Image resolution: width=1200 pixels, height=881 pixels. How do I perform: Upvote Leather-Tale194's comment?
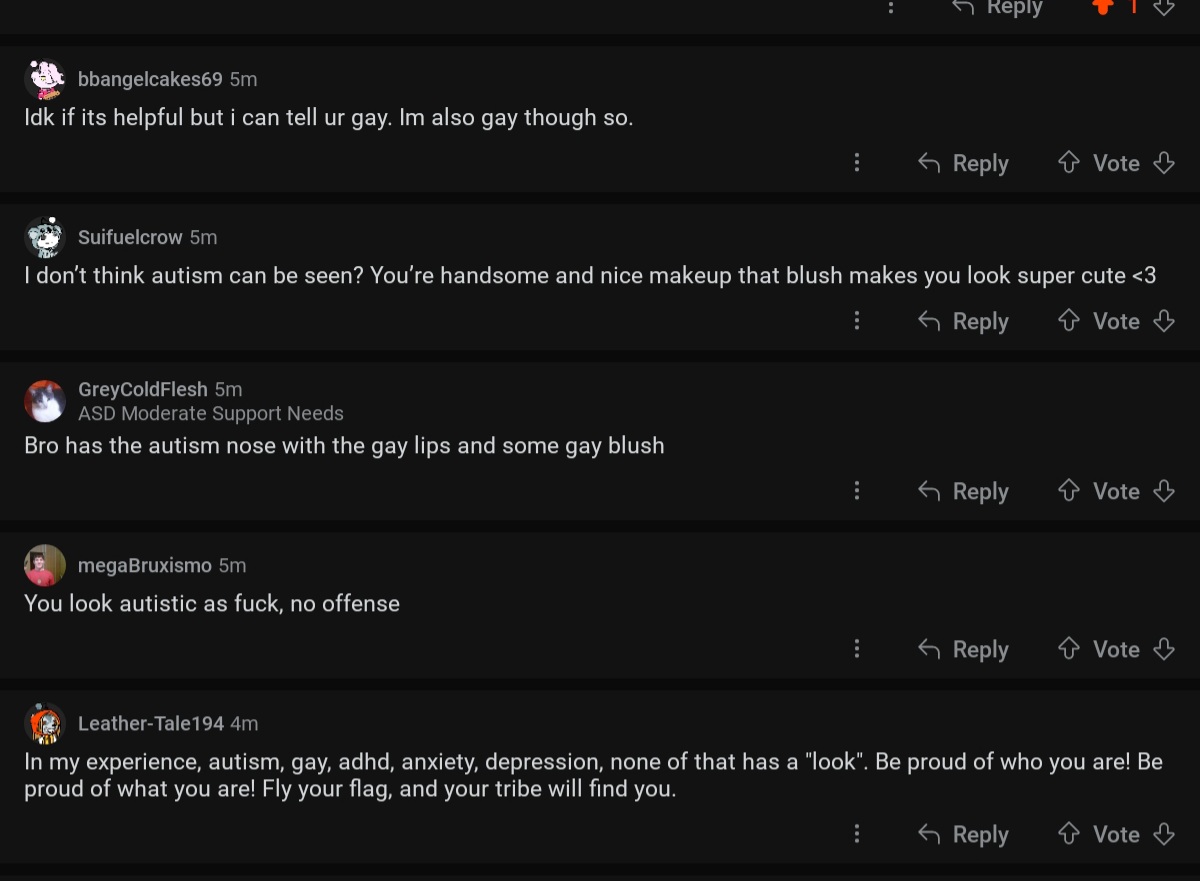[1069, 834]
